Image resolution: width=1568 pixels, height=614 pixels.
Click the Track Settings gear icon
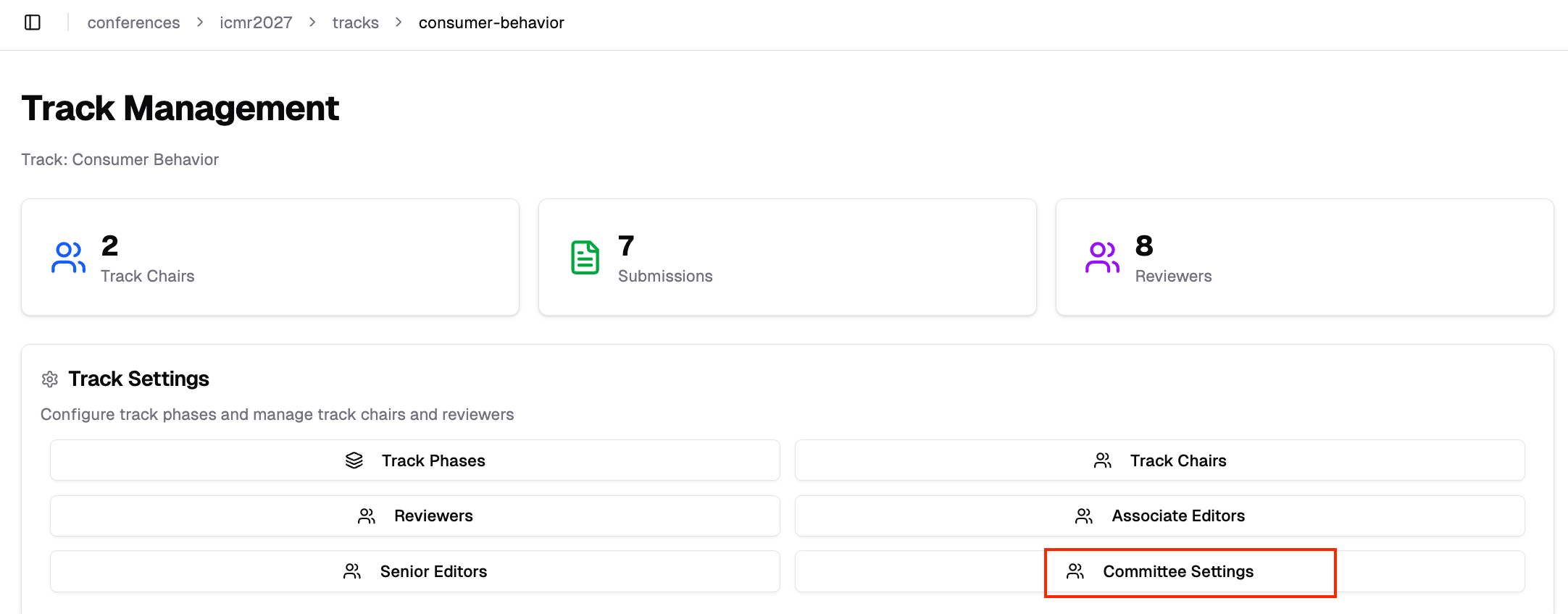coord(50,379)
